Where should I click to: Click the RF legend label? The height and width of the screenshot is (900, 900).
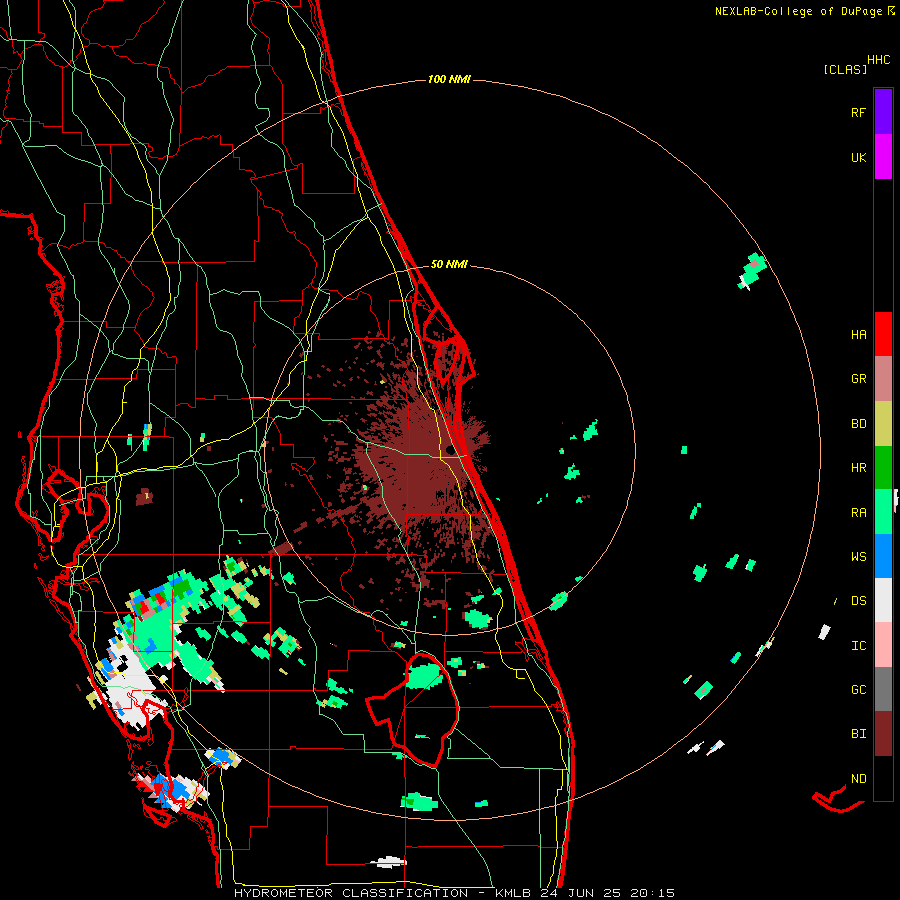pyautogui.click(x=858, y=112)
